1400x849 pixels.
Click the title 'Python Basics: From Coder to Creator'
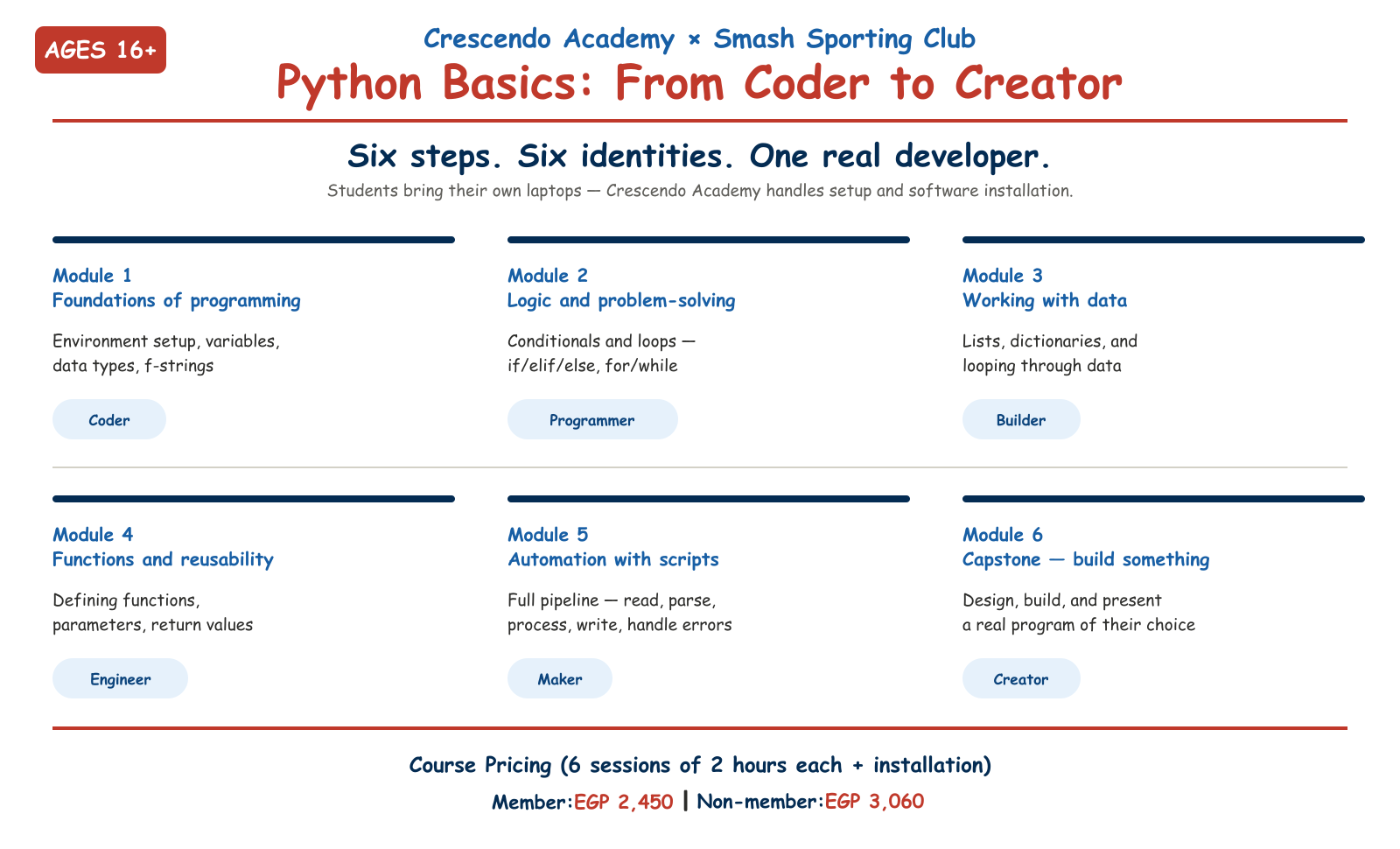coord(699,84)
